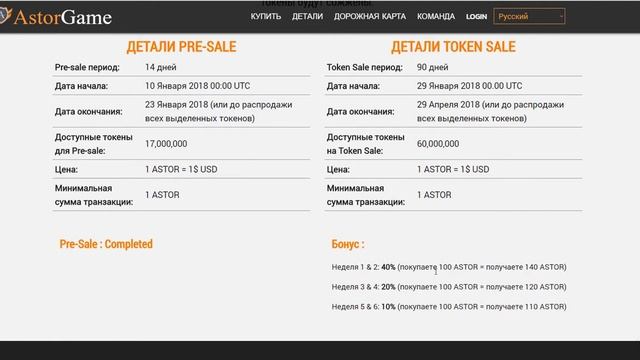Image resolution: width=640 pixels, height=360 pixels.
Task: Open the КУПИТЬ menu item
Action: click(266, 16)
